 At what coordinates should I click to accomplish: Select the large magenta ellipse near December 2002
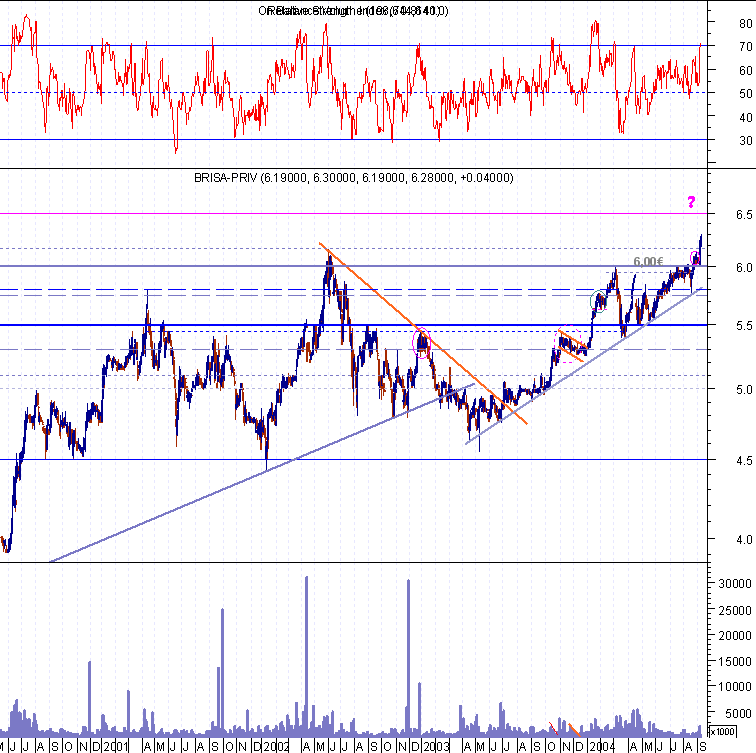[422, 343]
